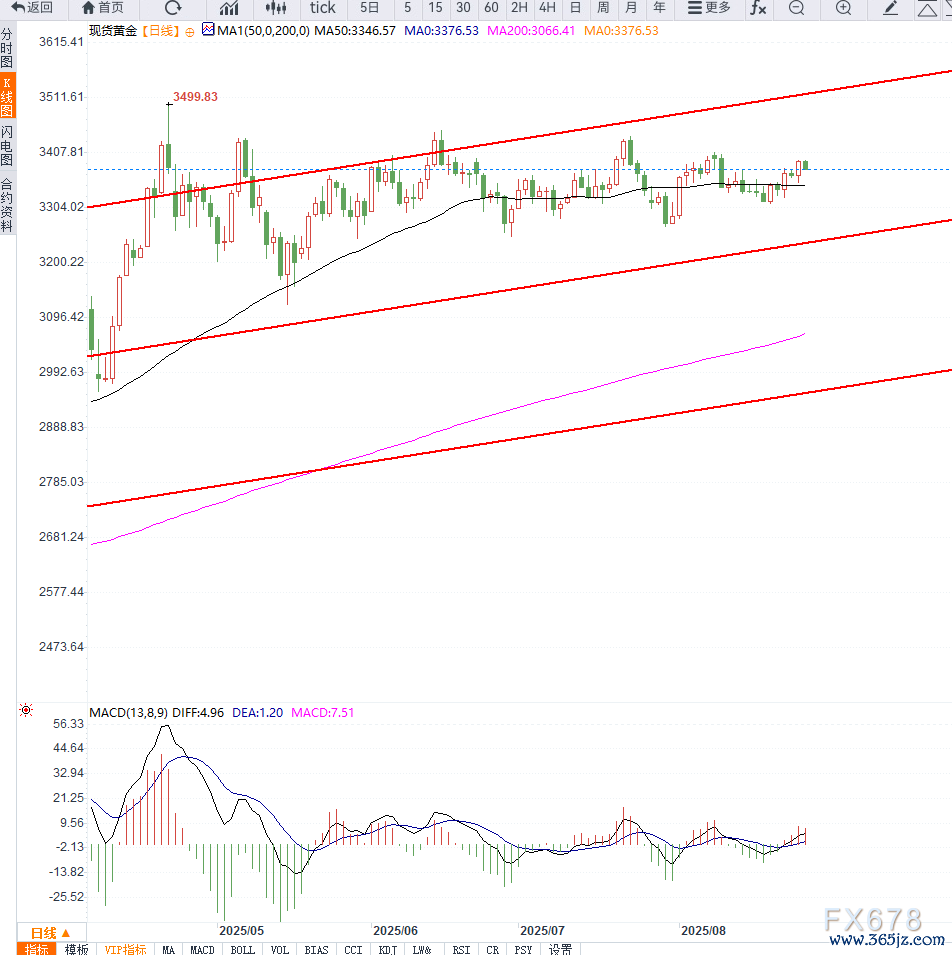Click the 返回 back button
This screenshot has width=952, height=955.
pyautogui.click(x=32, y=8)
